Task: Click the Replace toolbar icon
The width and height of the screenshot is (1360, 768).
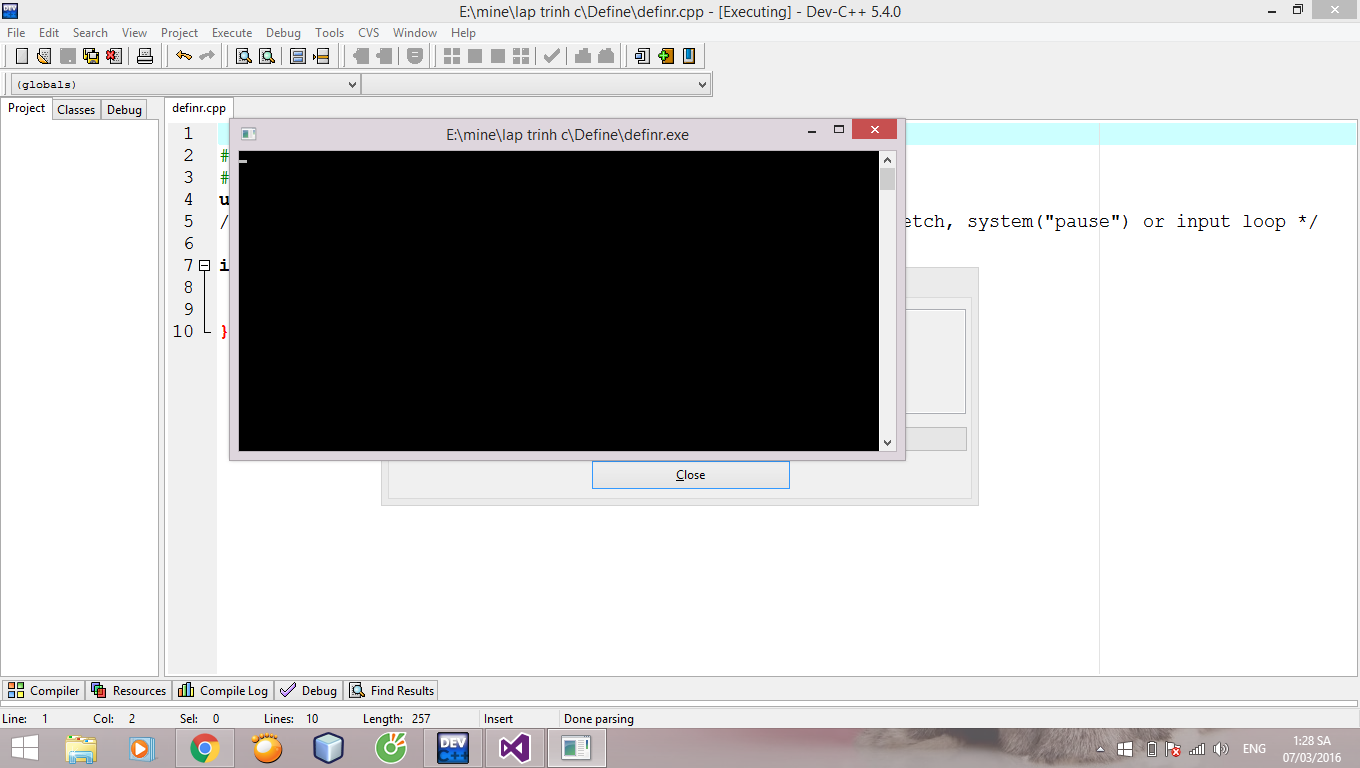Action: point(267,56)
